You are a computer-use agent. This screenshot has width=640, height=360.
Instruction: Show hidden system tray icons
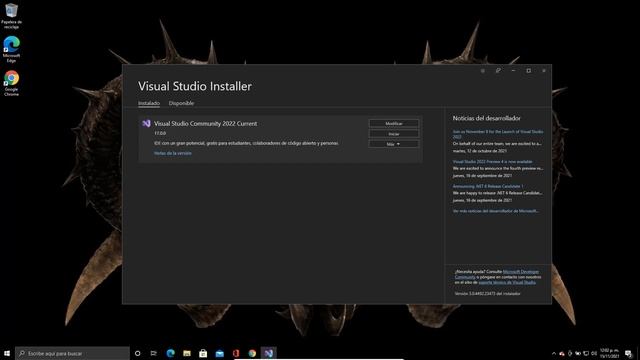coord(554,353)
